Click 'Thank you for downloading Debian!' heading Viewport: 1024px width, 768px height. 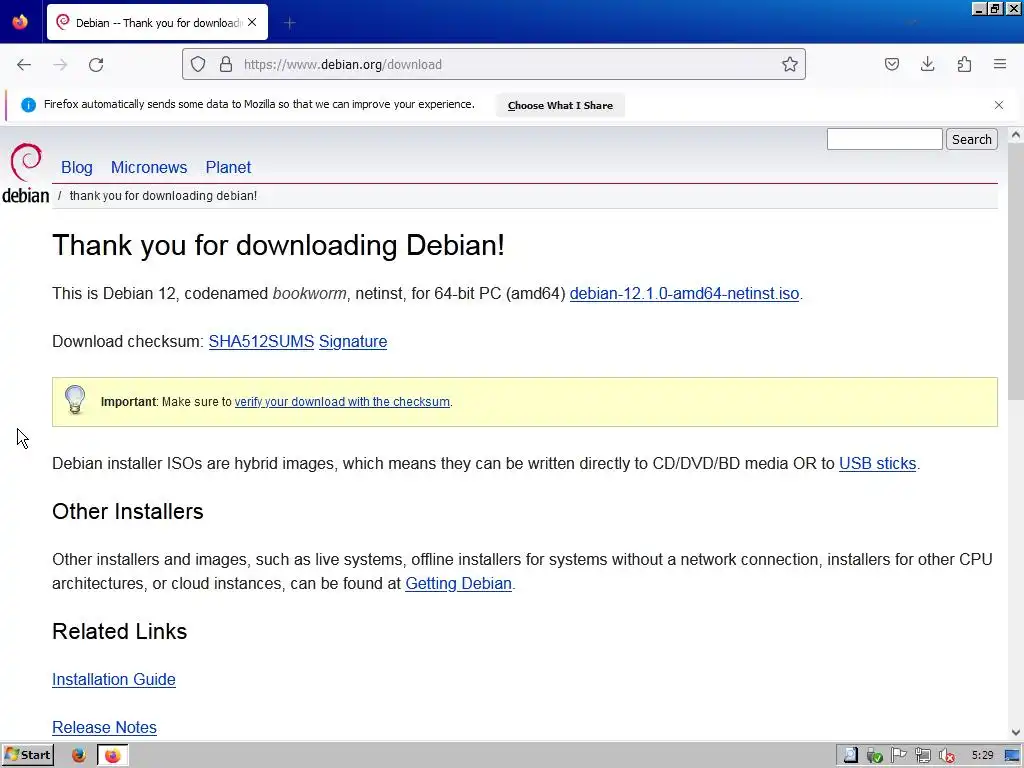[278, 246]
